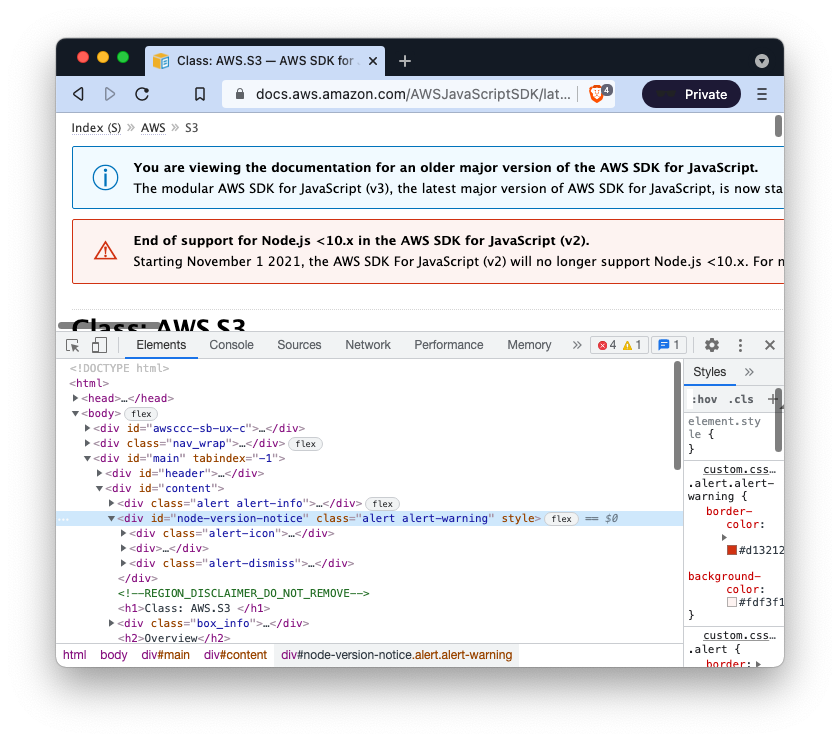Switch to the Console tab

[231, 345]
